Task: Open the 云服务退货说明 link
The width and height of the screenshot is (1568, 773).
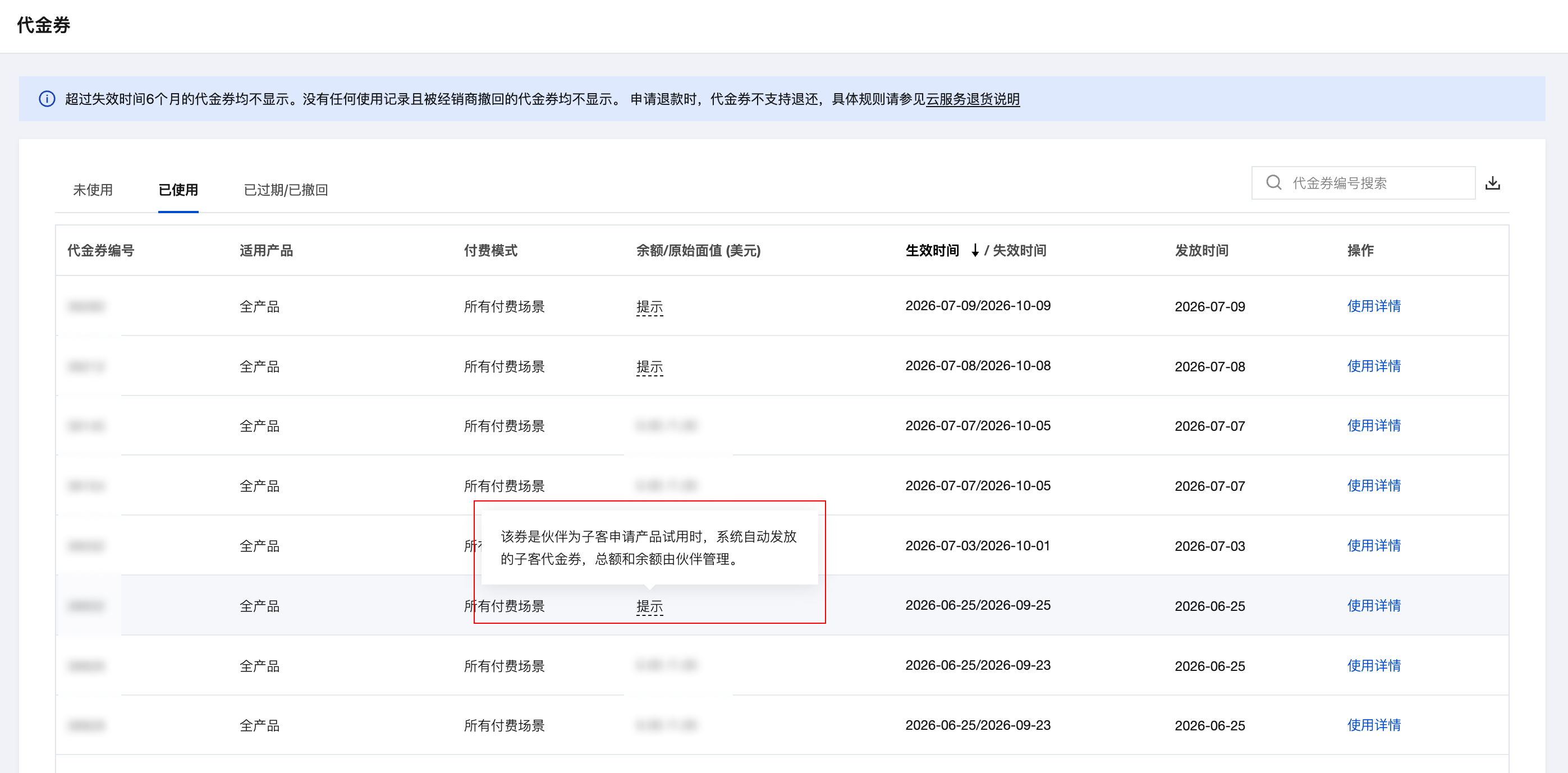Action: click(x=972, y=99)
